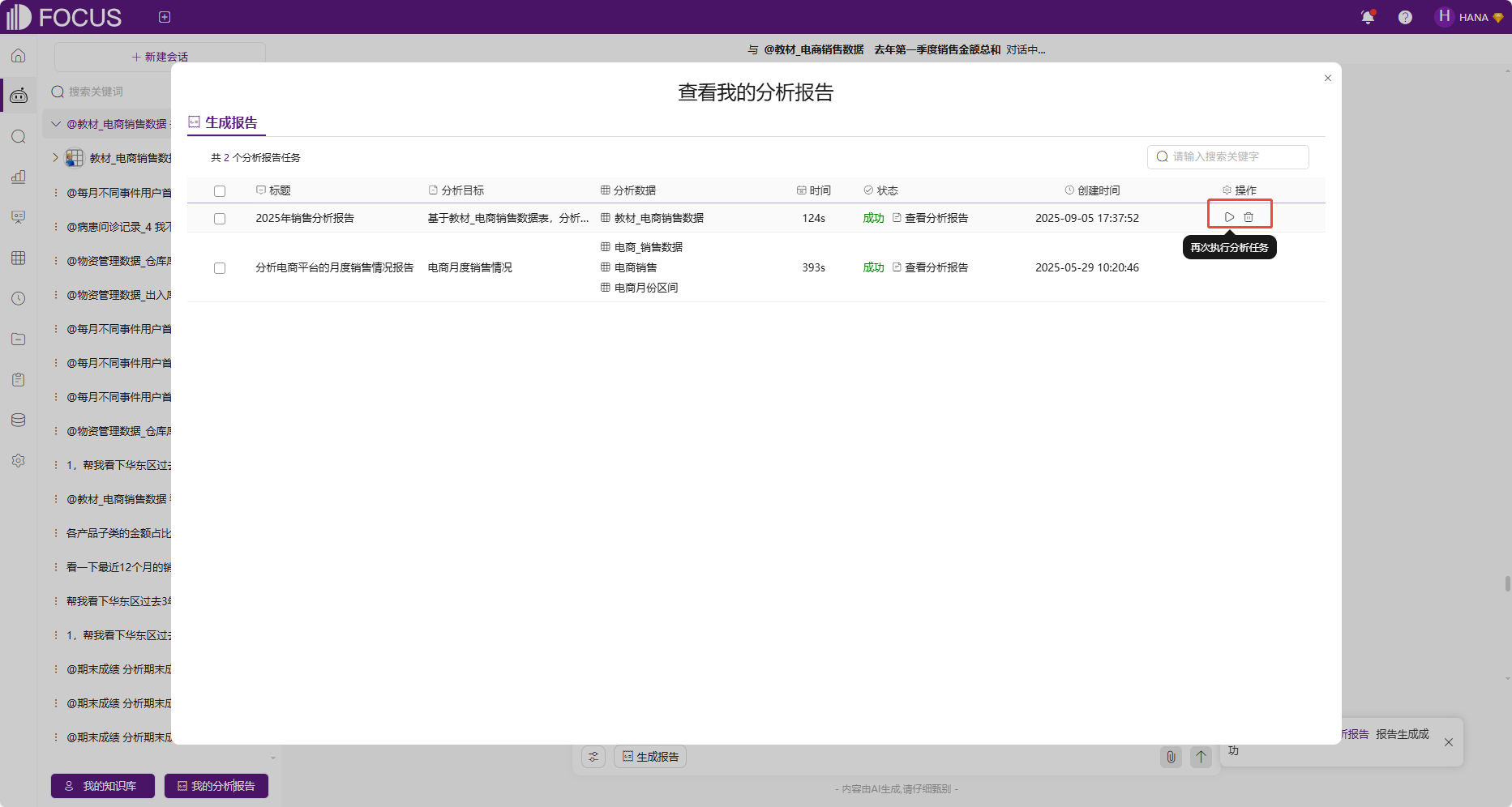Open the AI assistant sidebar panel
1512x807 pixels.
click(18, 95)
